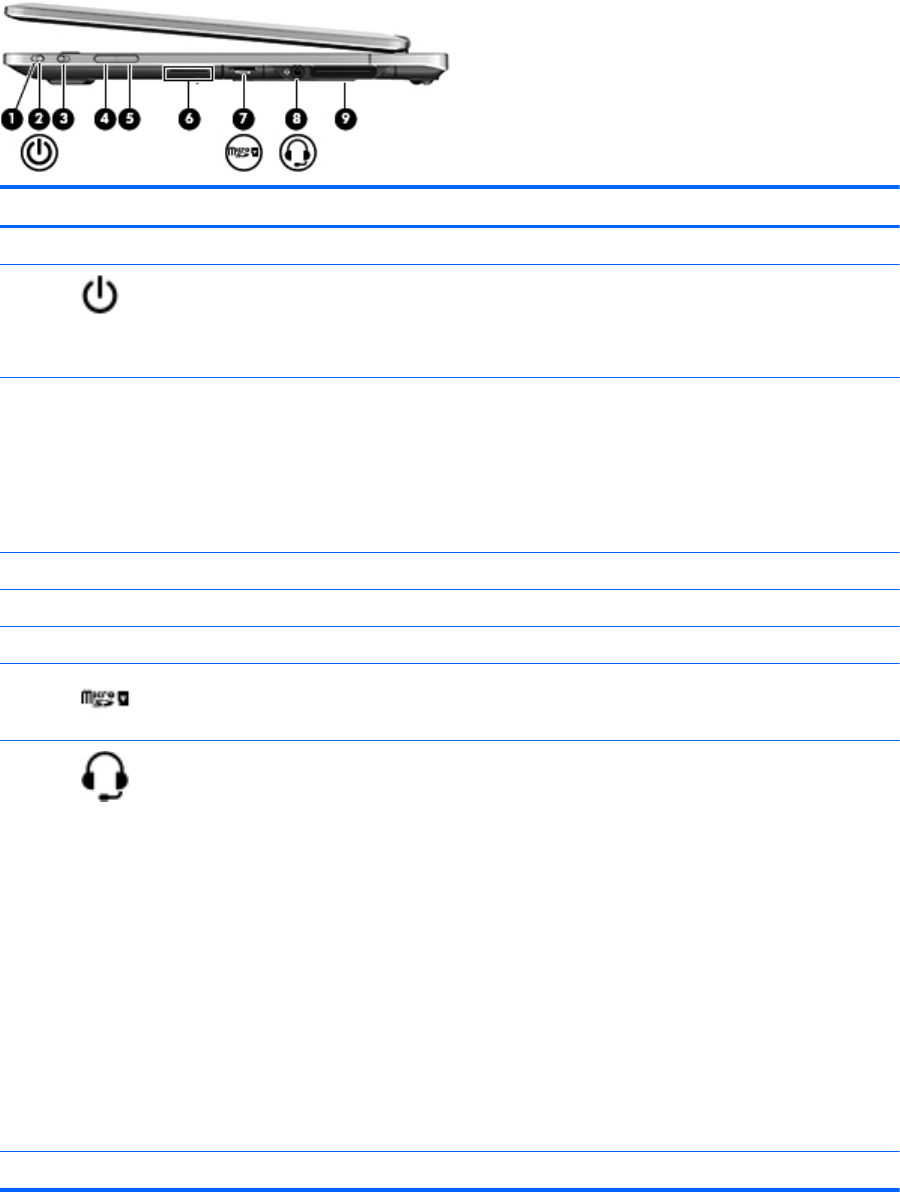900x1192 pixels.
Task: Click the circled power symbol under the diagram
Action: [x=39, y=152]
